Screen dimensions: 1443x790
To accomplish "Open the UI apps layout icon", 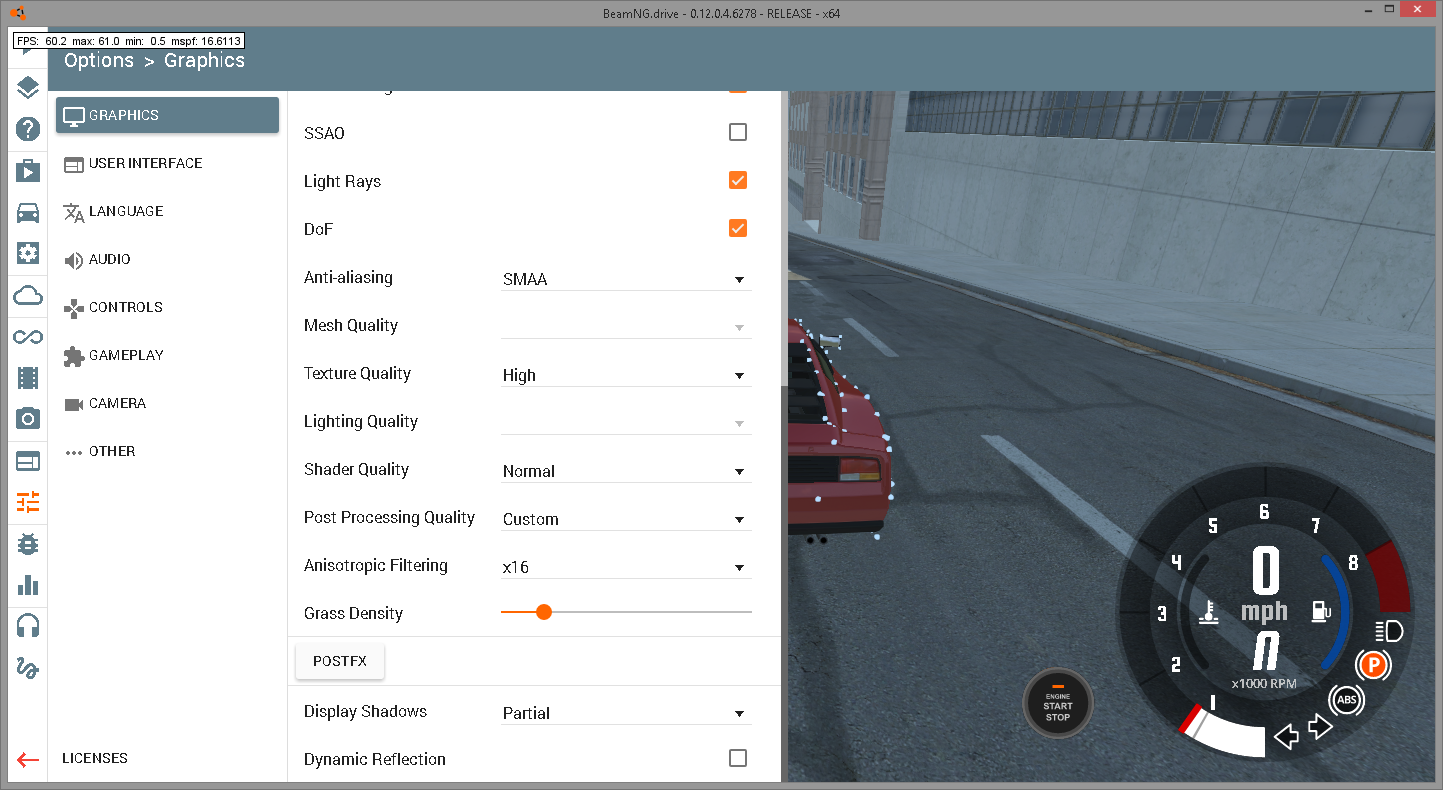I will pyautogui.click(x=27, y=461).
